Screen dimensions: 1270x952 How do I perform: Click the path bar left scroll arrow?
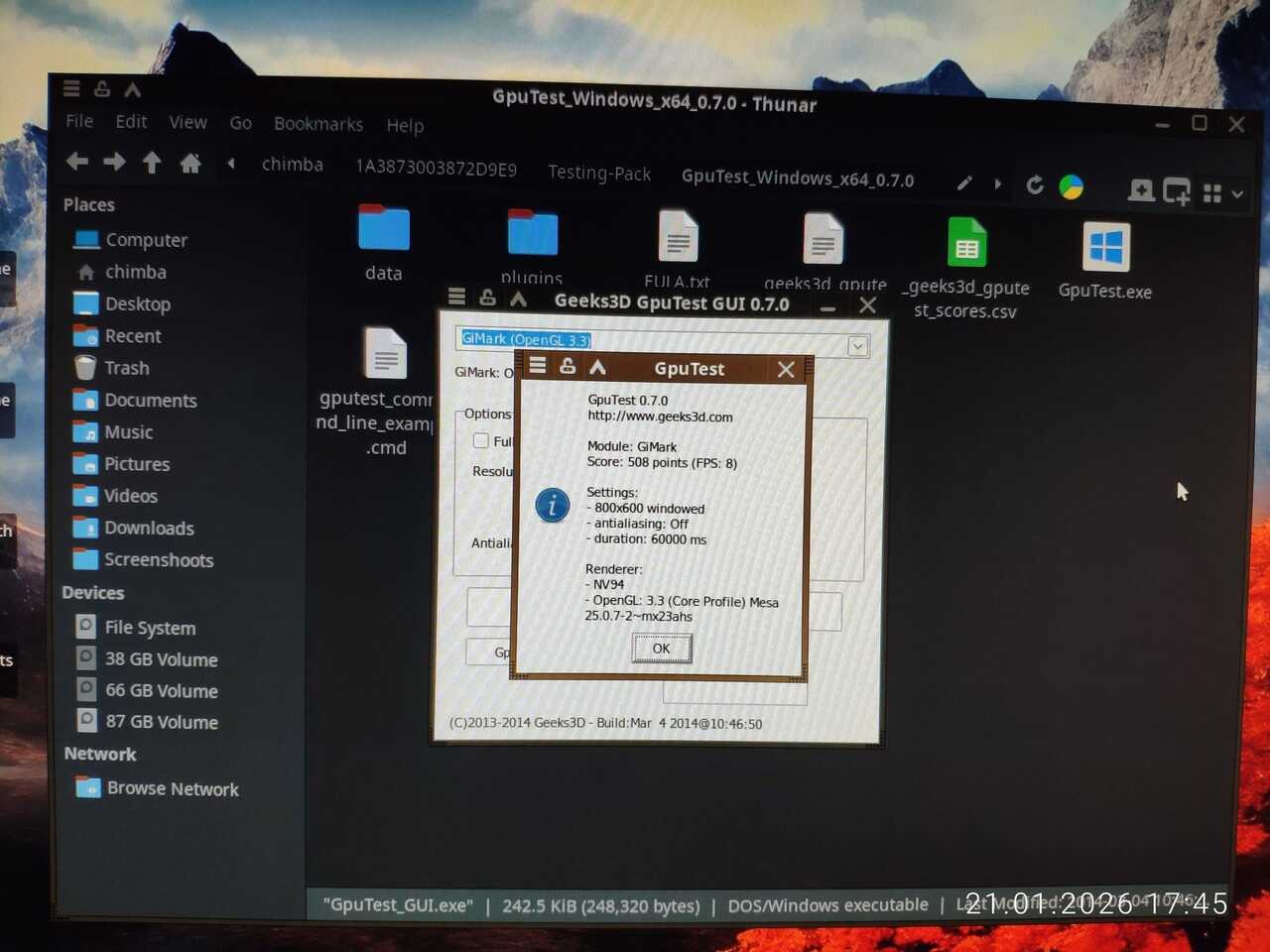click(231, 164)
